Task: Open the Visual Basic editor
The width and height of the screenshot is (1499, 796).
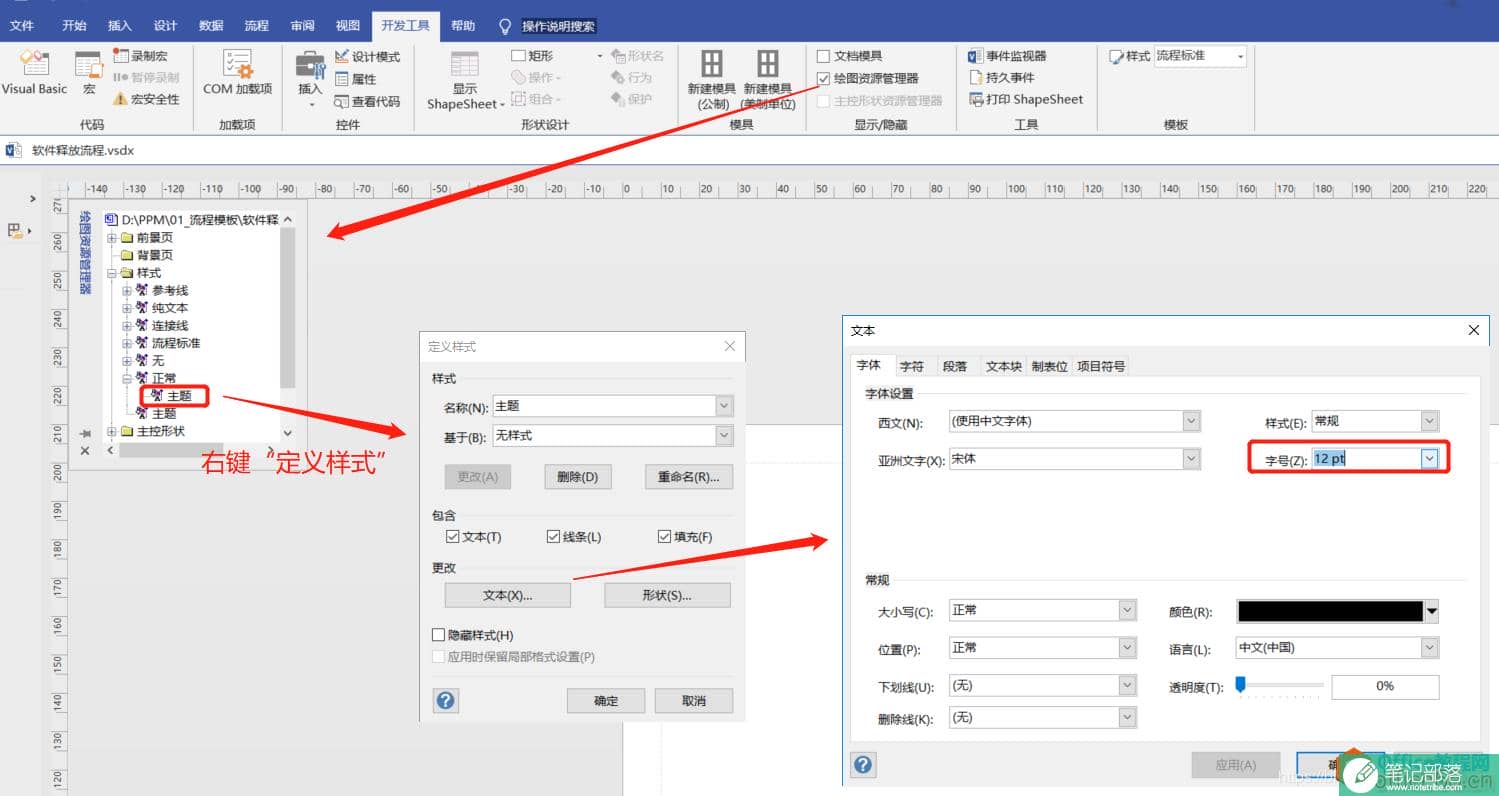Action: [x=34, y=73]
